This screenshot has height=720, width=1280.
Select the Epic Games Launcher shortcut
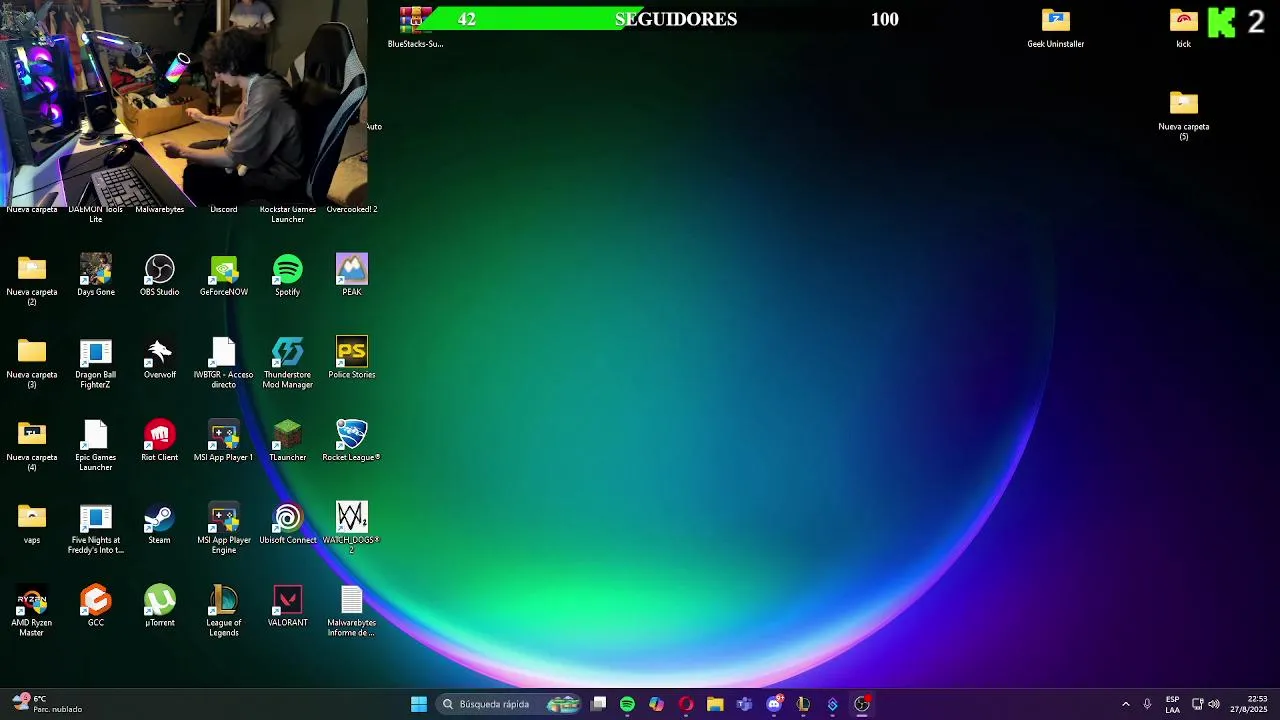coord(96,446)
